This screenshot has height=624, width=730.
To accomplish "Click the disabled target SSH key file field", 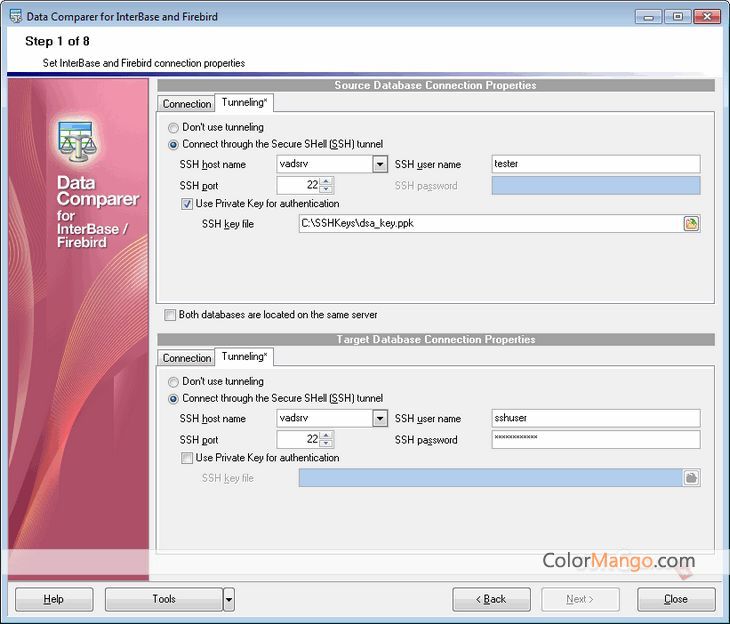I will (491, 478).
